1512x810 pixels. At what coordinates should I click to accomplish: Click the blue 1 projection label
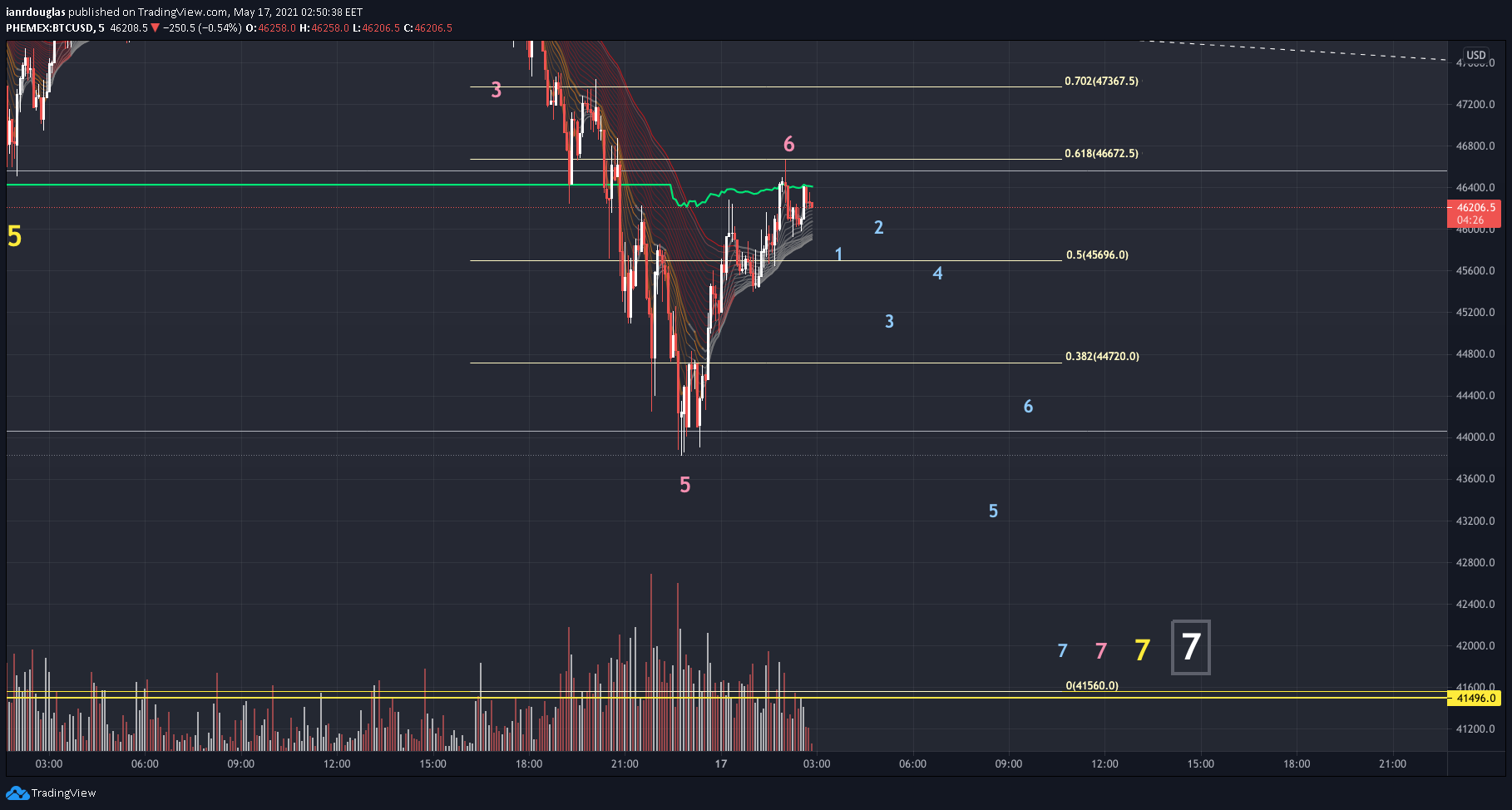coord(838,254)
